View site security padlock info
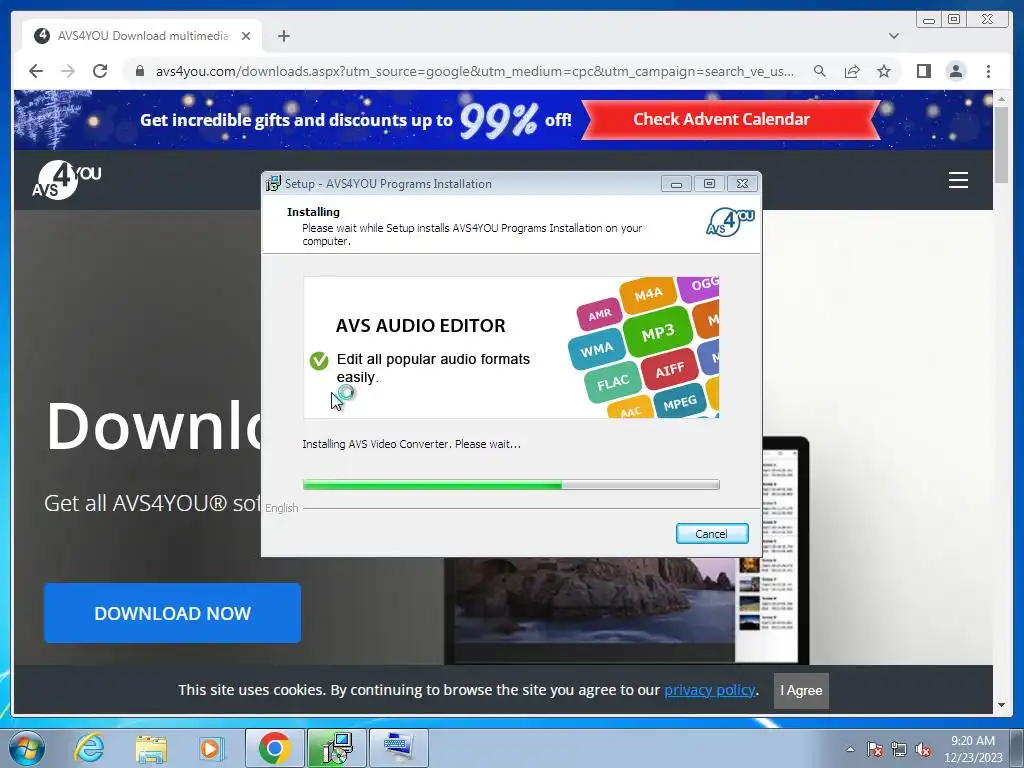Image resolution: width=1024 pixels, height=768 pixels. [139, 71]
